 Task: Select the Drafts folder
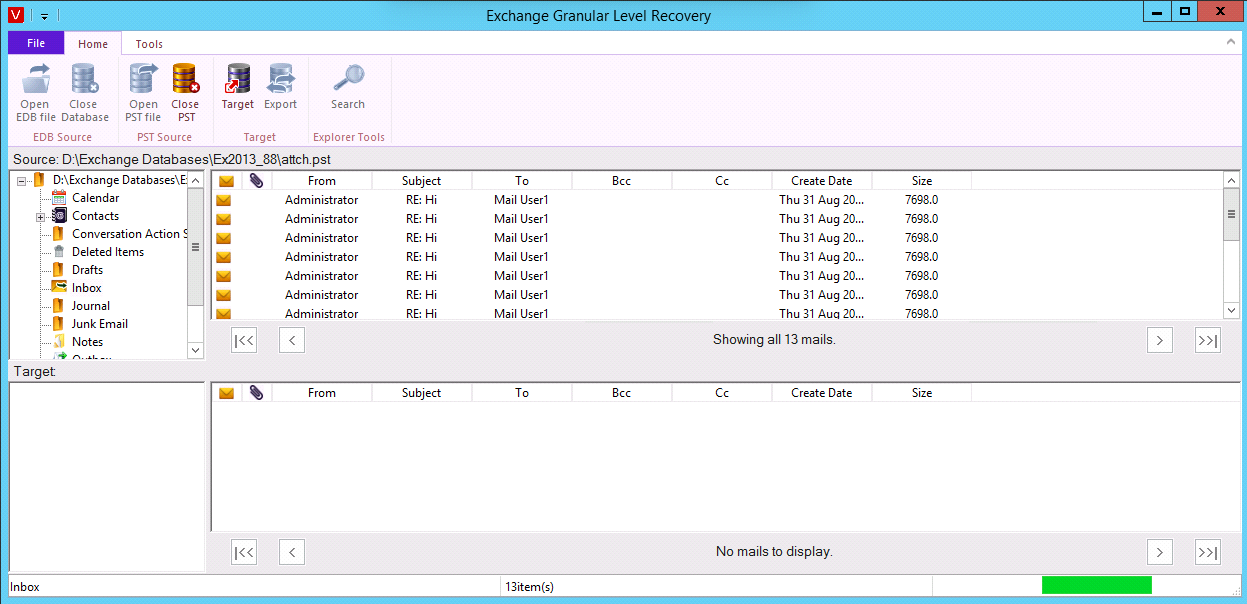(x=87, y=270)
